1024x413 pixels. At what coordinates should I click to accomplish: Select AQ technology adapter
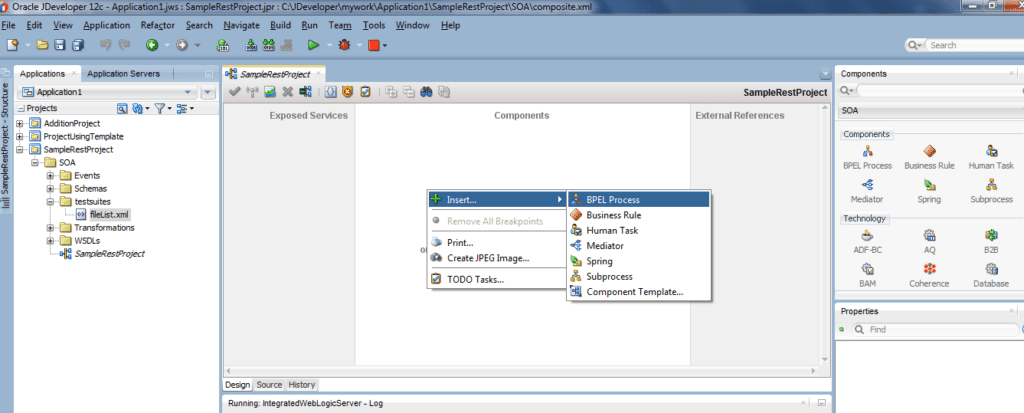tap(929, 242)
